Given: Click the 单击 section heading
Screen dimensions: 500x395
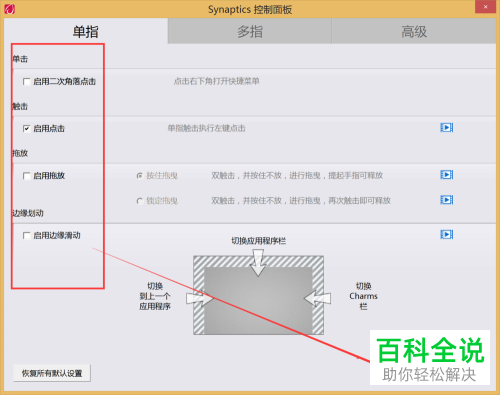Looking at the screenshot, I should (x=20, y=59).
